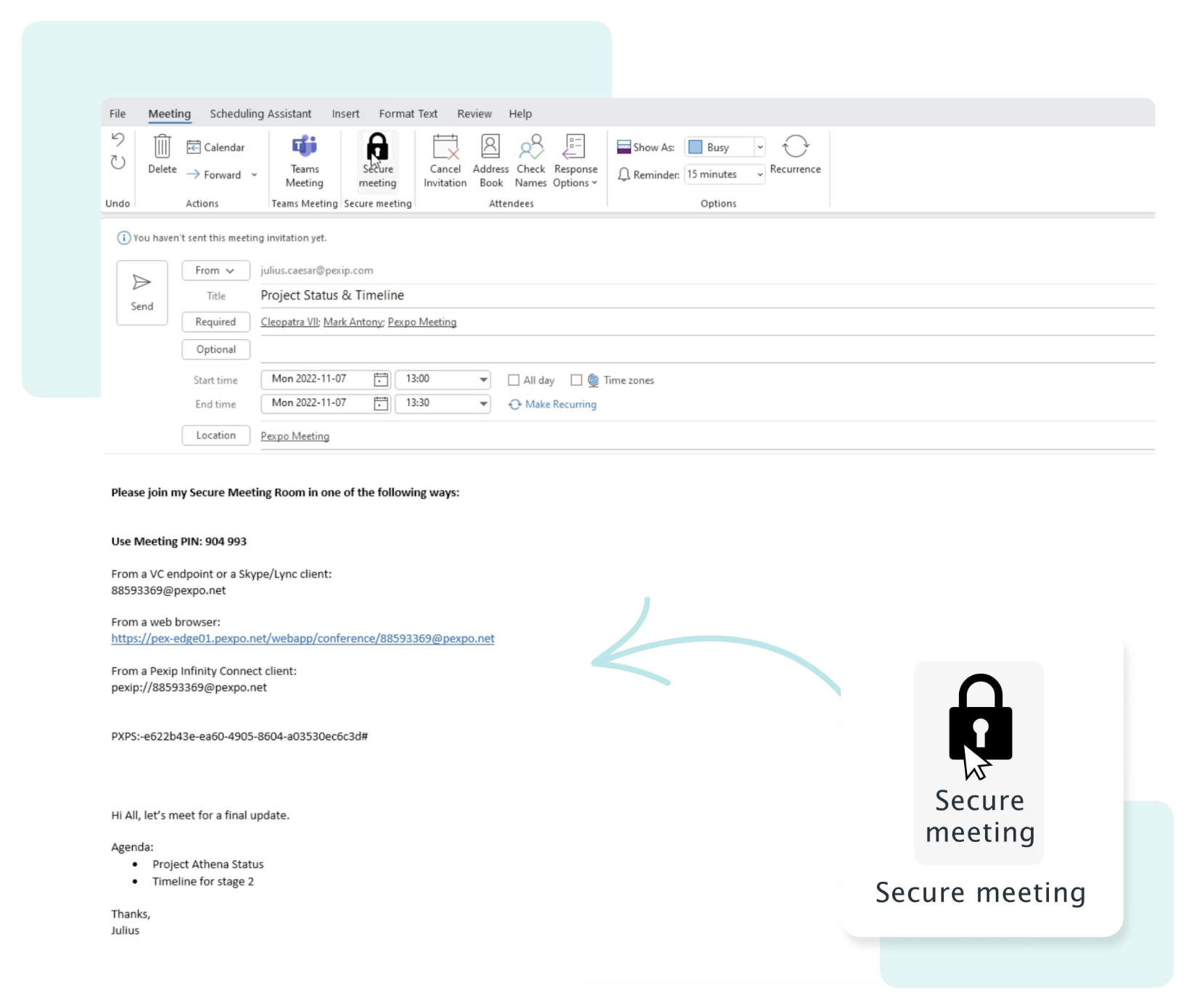Enable the Time zones checkbox
Screen dimensions: 1194x1008
click(576, 380)
